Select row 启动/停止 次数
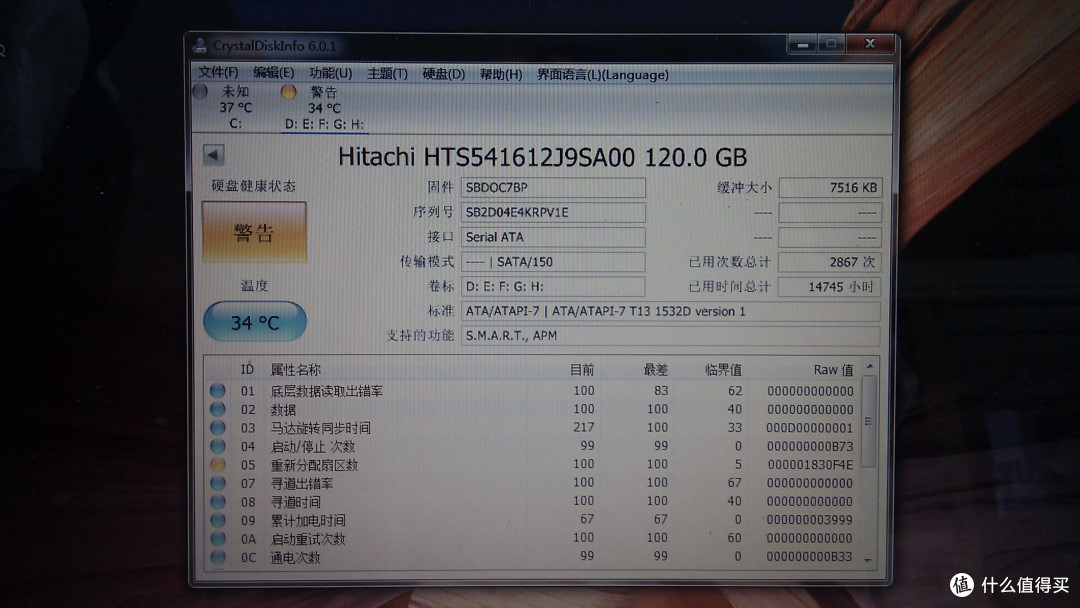Image resolution: width=1080 pixels, height=608 pixels. pyautogui.click(x=532, y=446)
